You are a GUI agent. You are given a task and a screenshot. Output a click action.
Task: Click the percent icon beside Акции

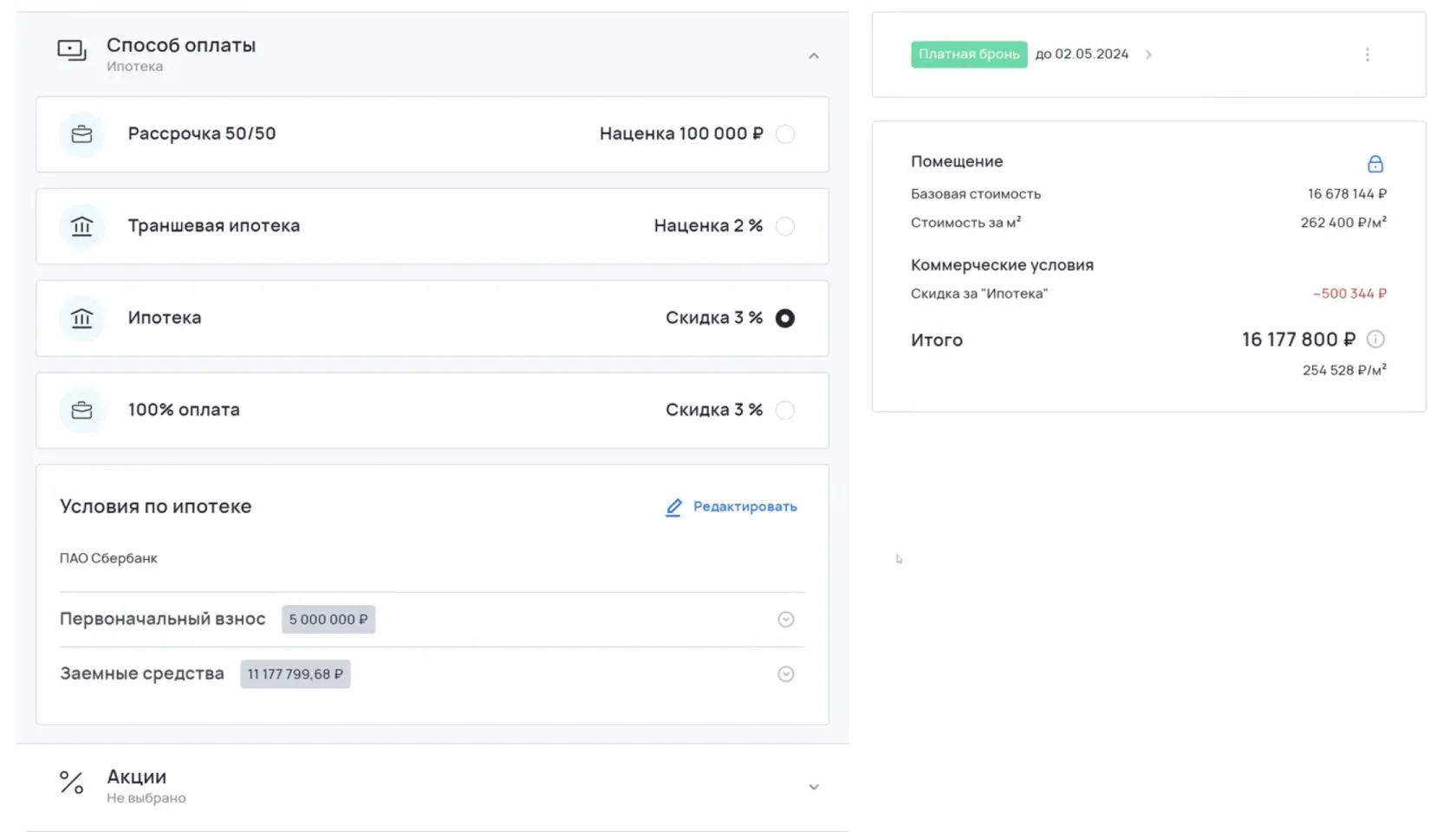coord(72,783)
